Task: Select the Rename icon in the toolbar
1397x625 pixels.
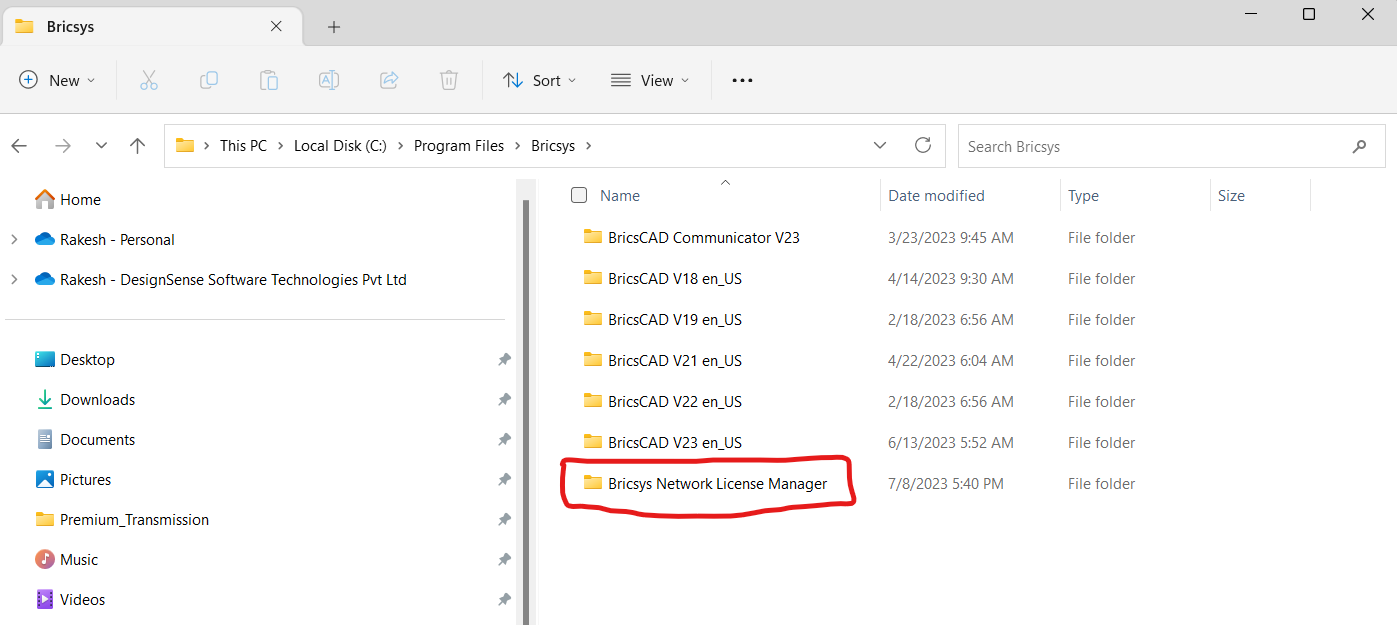Action: (x=328, y=80)
